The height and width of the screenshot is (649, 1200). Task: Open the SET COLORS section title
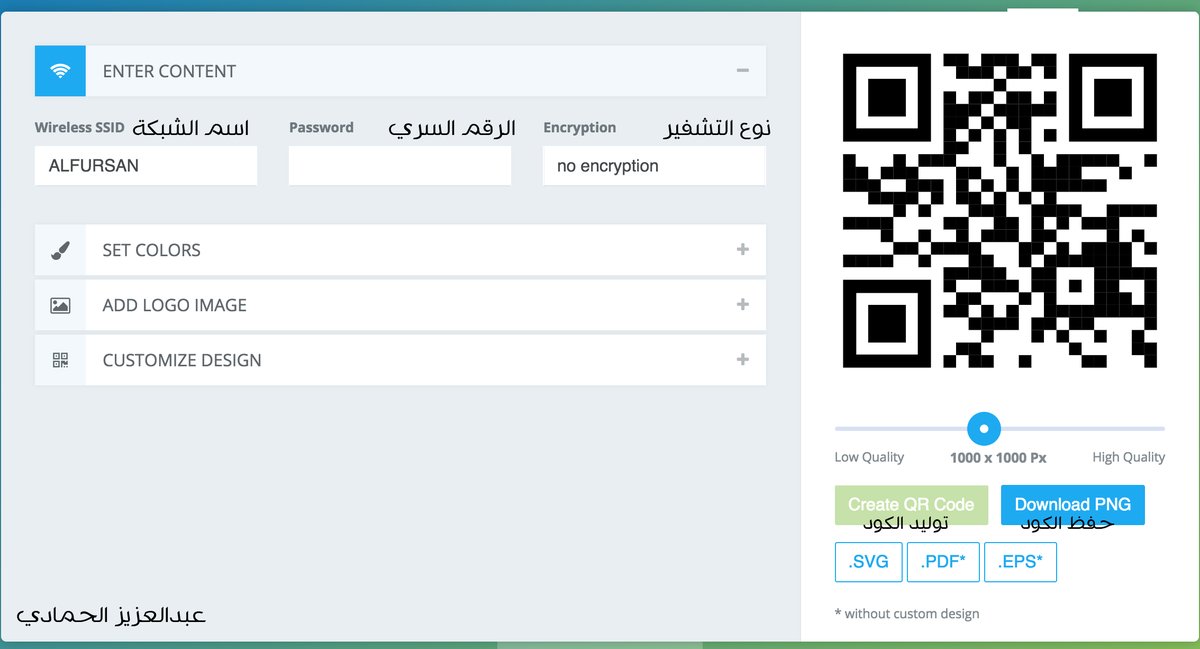coord(151,250)
